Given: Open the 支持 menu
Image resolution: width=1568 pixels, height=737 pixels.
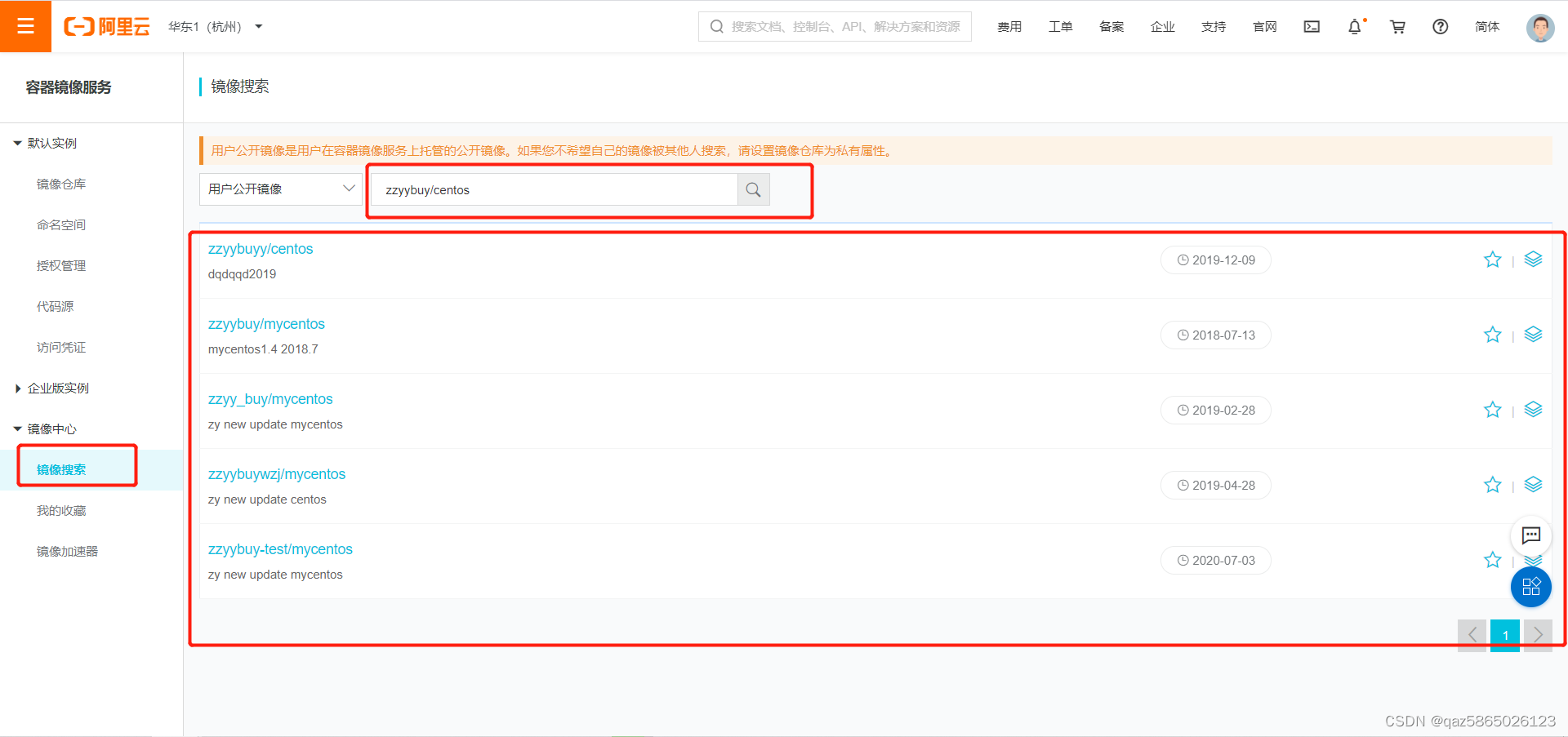Looking at the screenshot, I should point(1214,27).
